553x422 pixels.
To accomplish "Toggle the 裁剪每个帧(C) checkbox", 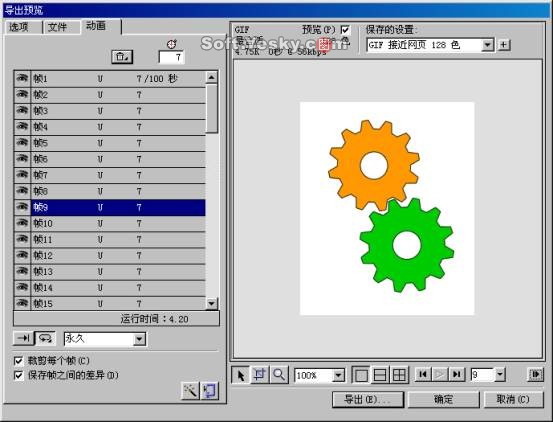I will pos(18,361).
